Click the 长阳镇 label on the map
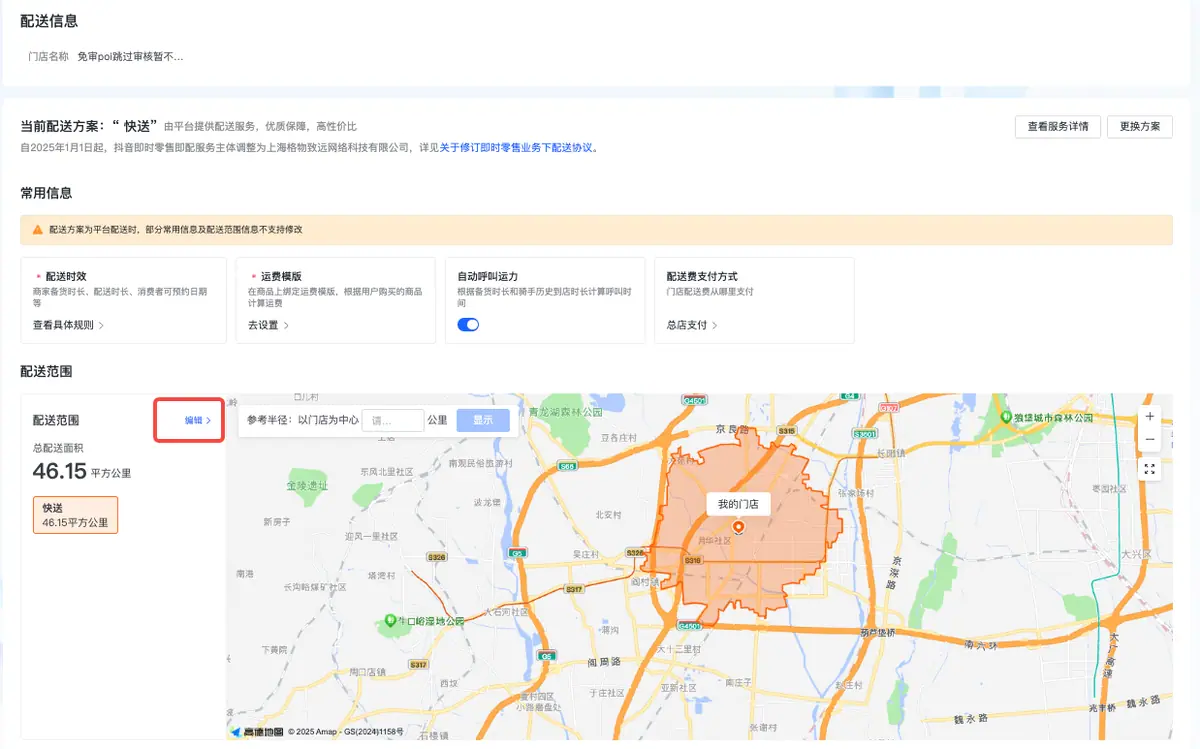The height and width of the screenshot is (749, 1200). point(890,452)
